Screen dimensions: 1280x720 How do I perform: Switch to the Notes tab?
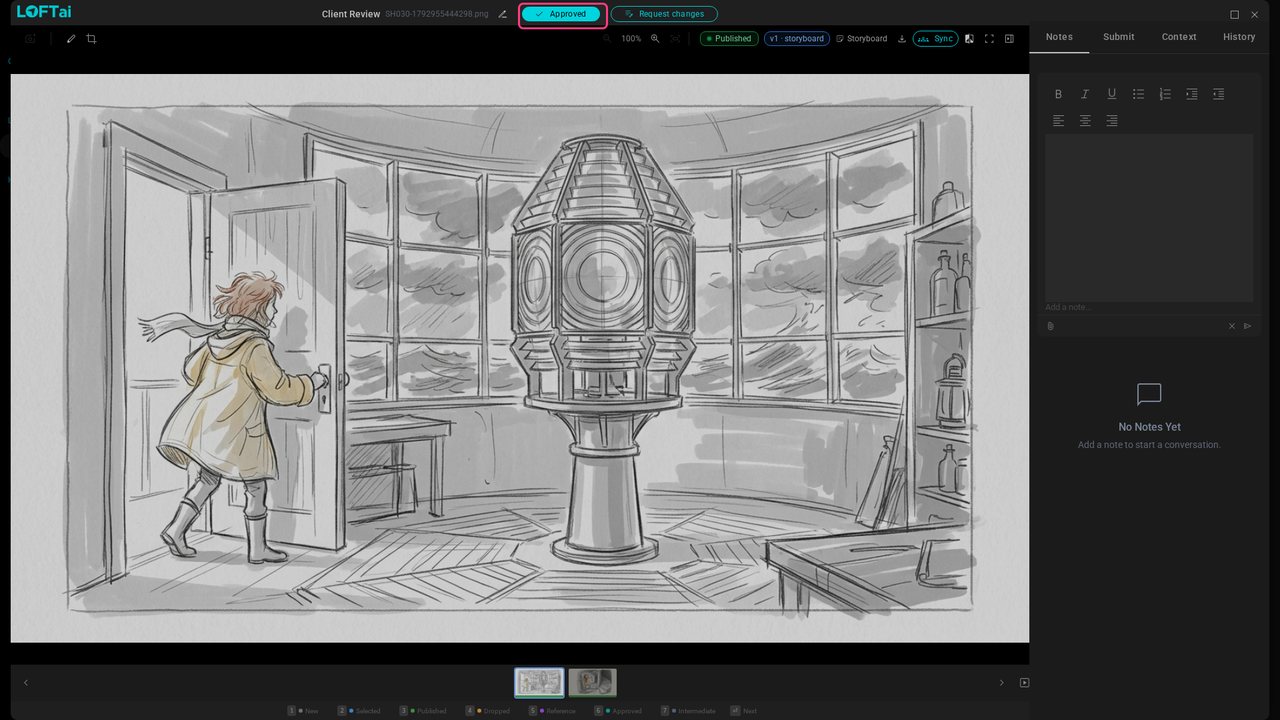[x=1059, y=37]
